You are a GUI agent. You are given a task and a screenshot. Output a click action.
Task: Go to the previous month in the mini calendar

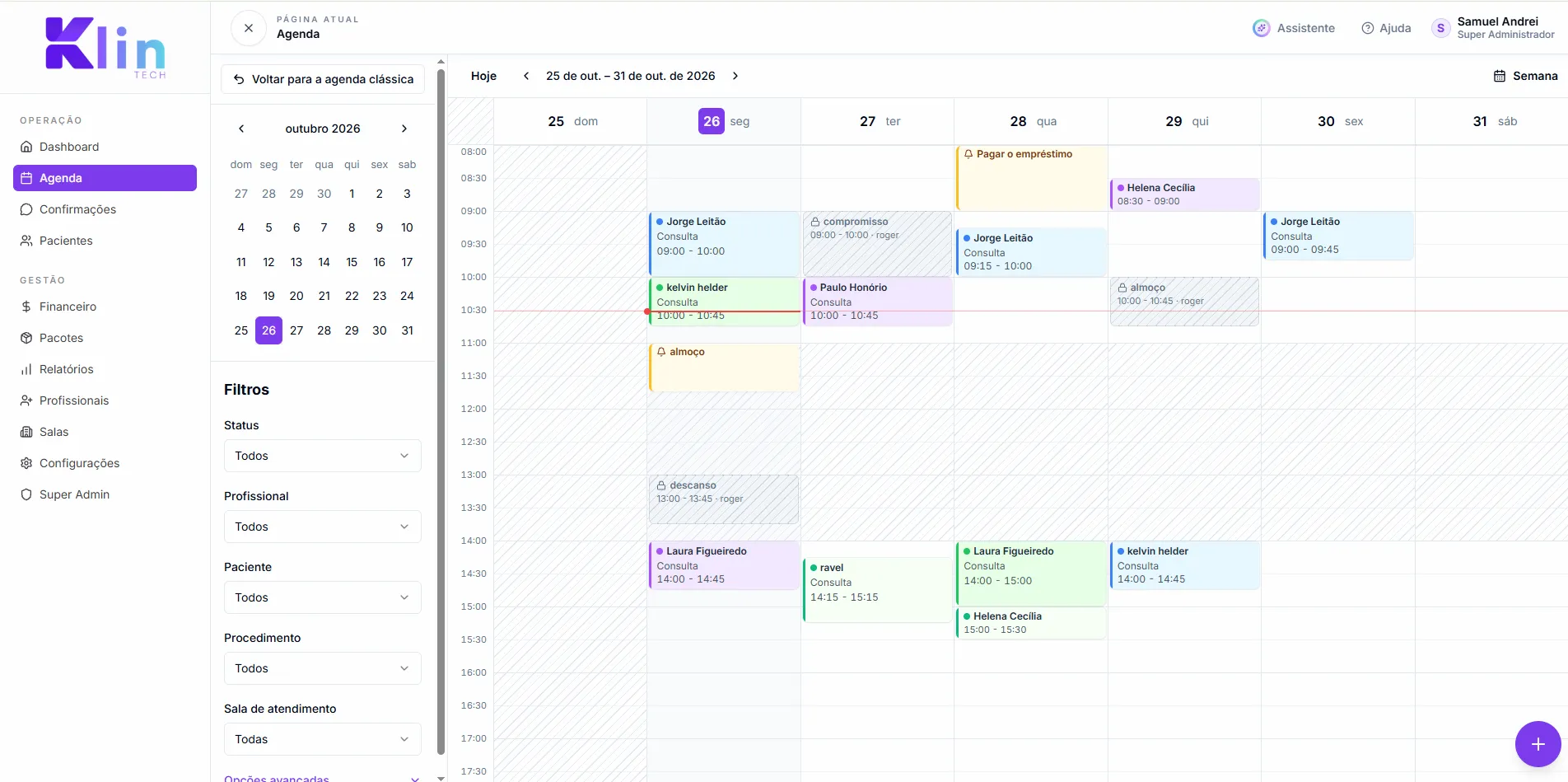(x=241, y=129)
